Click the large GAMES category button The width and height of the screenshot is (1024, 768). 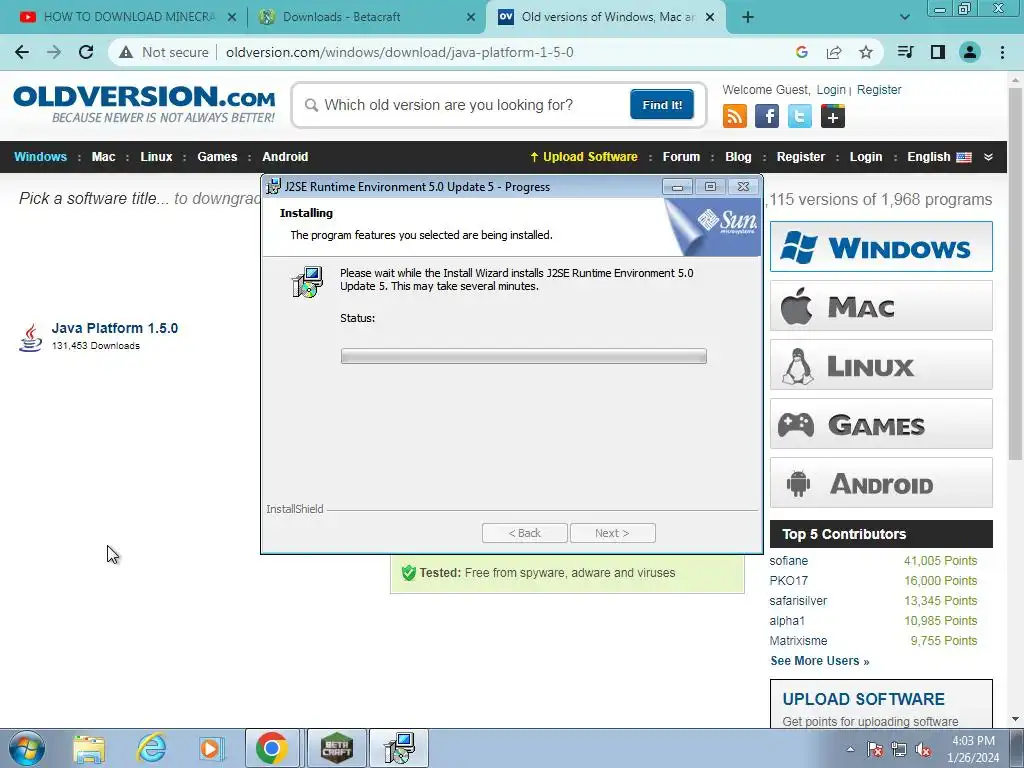(x=881, y=424)
